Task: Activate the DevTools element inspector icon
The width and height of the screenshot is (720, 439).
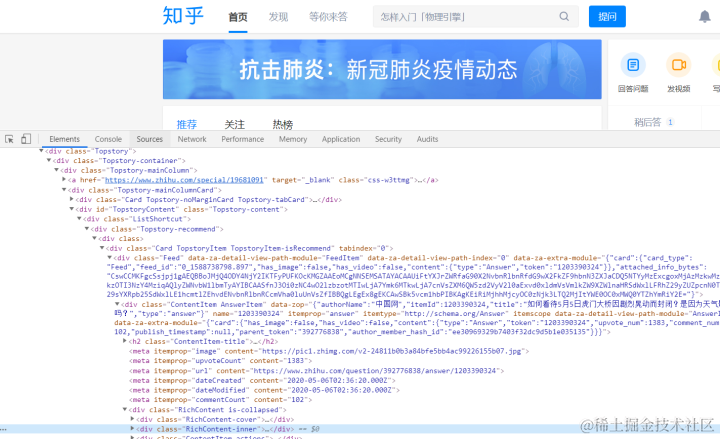Action: click(9, 139)
